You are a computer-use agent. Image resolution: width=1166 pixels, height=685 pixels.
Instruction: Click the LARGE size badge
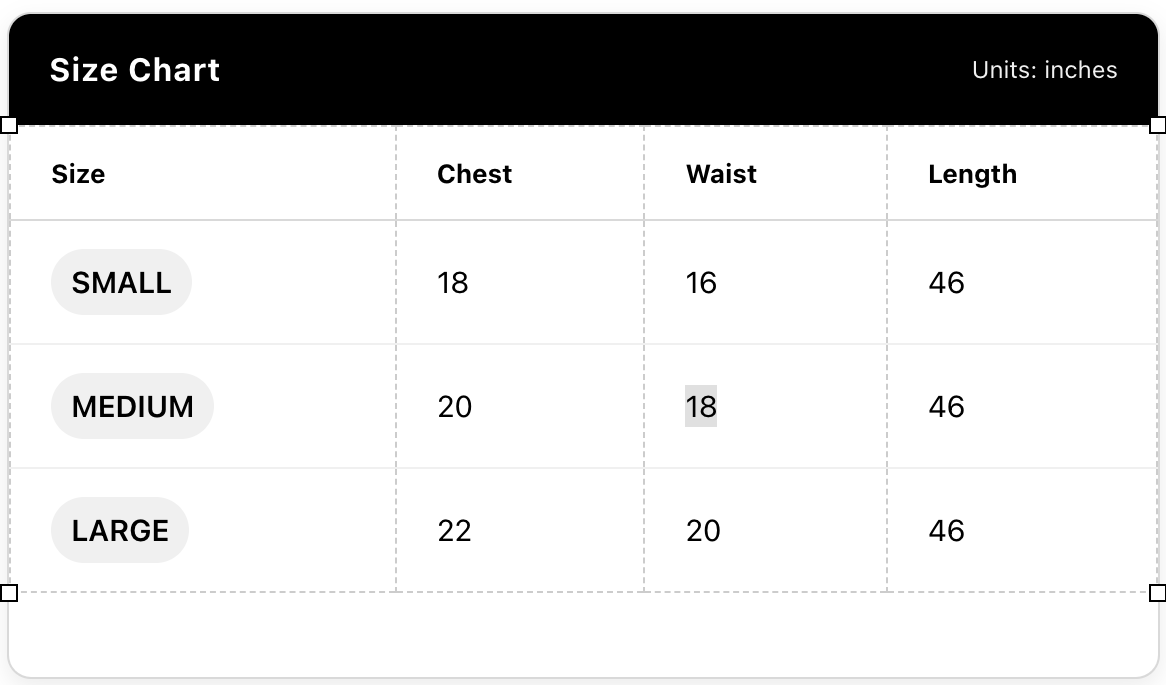[x=120, y=531]
